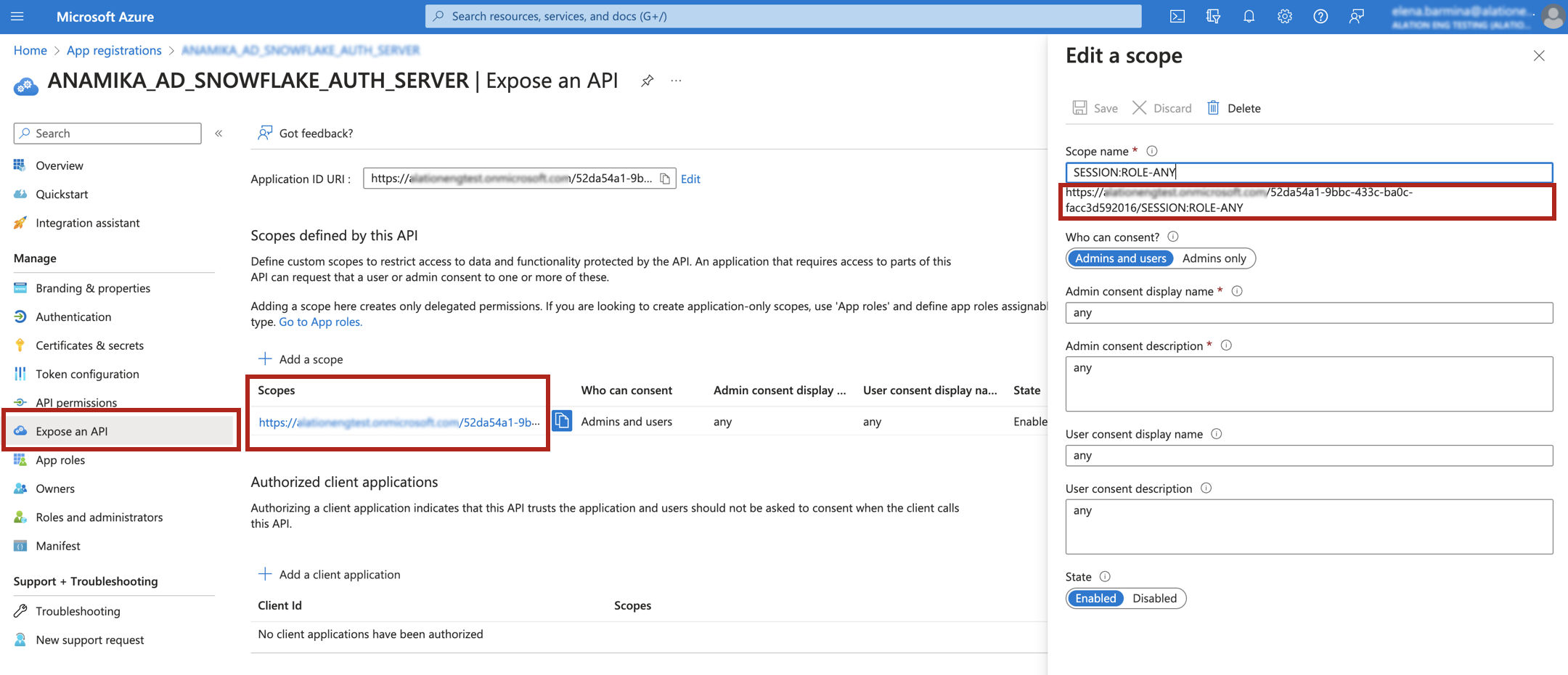Click Got feedback? link
Viewport: 1568px width, 675px height.
[x=306, y=133]
